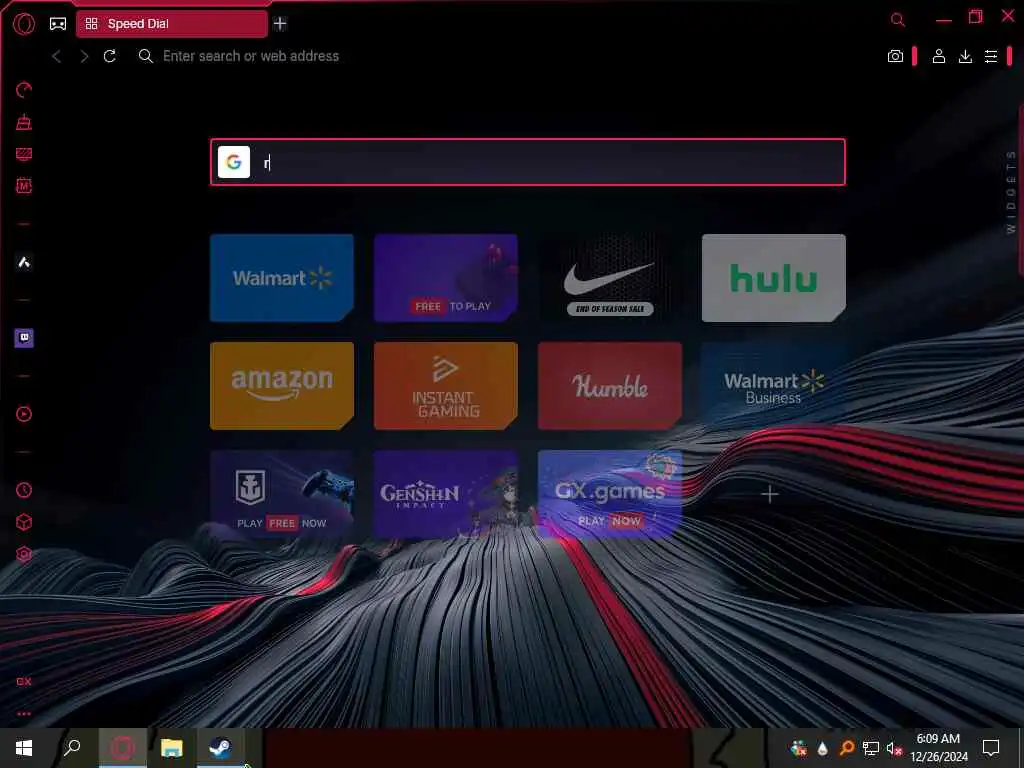Screen dimensions: 1024x768
Task: Take a snapshot with camera icon
Action: 895,56
